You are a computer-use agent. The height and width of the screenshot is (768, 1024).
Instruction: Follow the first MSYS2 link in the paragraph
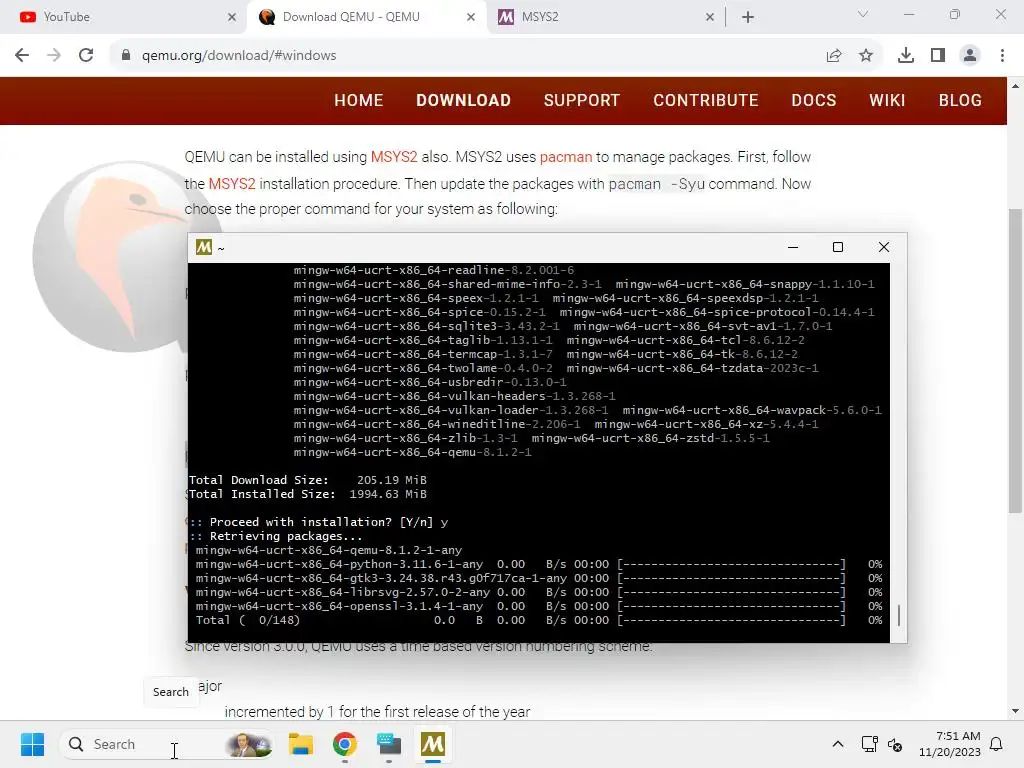pyautogui.click(x=394, y=157)
